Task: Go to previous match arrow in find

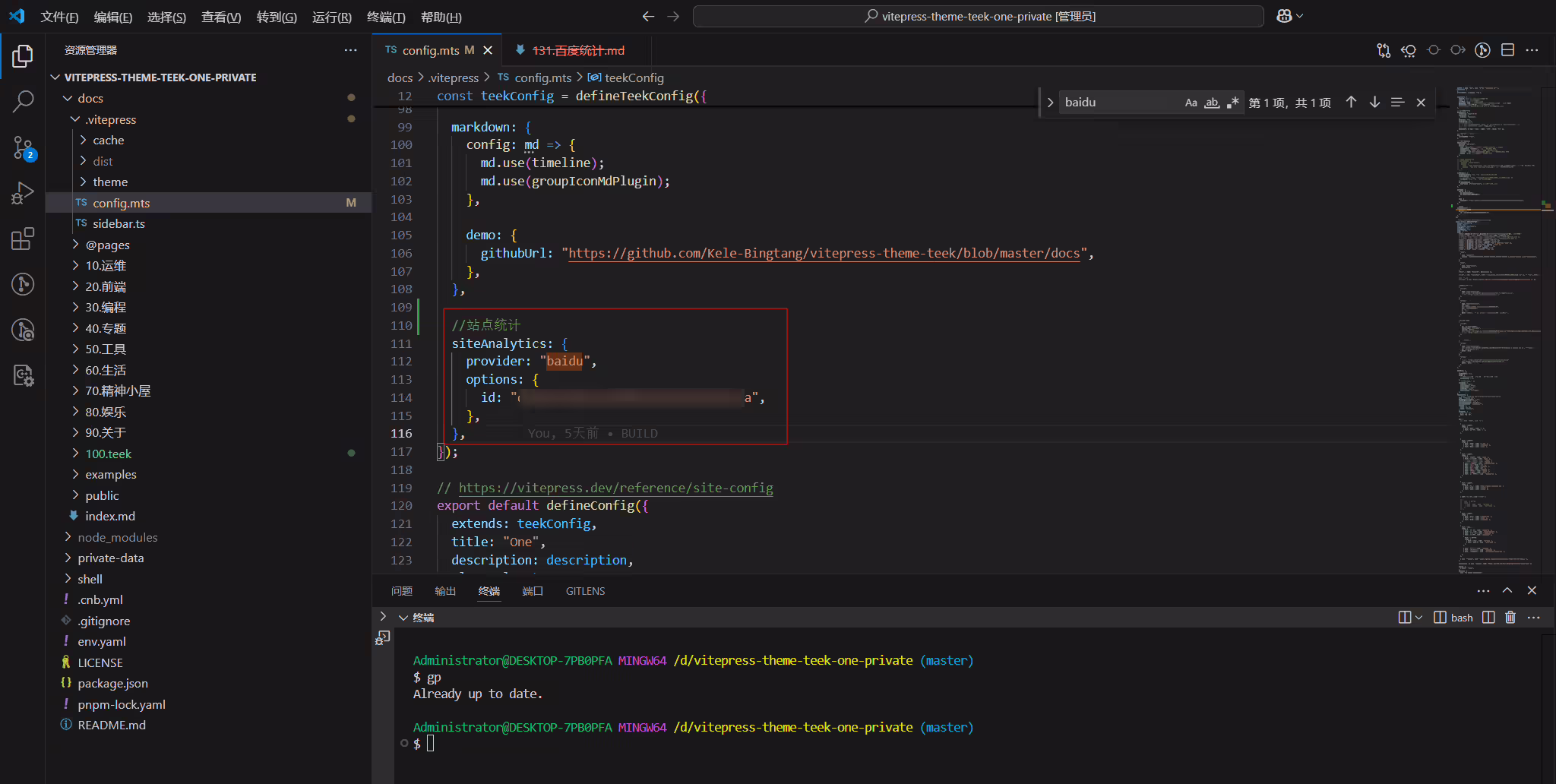Action: click(x=1351, y=102)
